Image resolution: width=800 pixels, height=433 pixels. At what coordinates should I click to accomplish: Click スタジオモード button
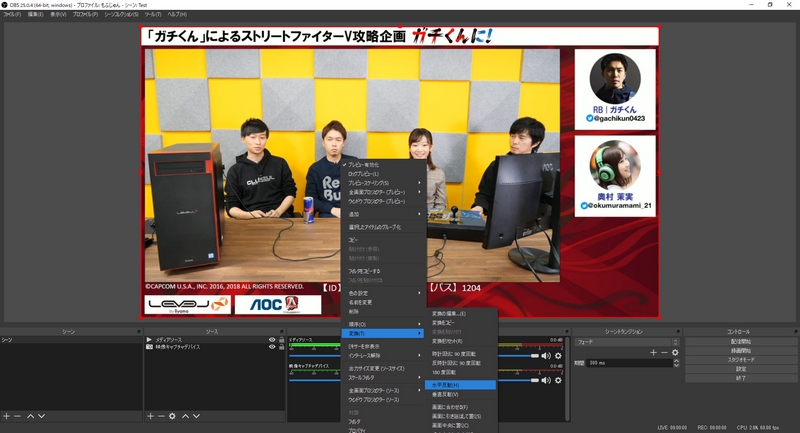coord(741,360)
